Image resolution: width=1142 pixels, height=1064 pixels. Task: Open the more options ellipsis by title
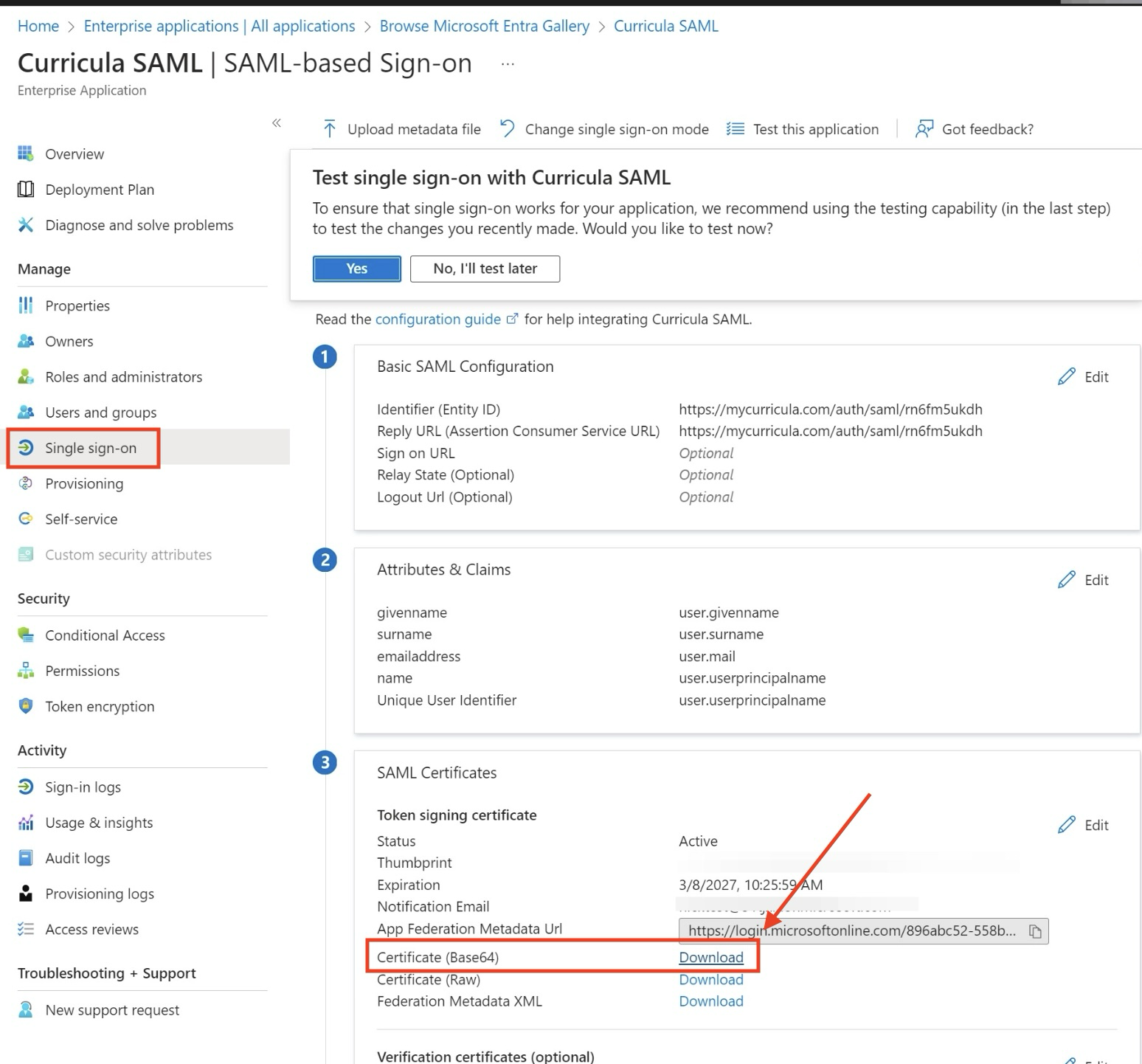tap(508, 64)
